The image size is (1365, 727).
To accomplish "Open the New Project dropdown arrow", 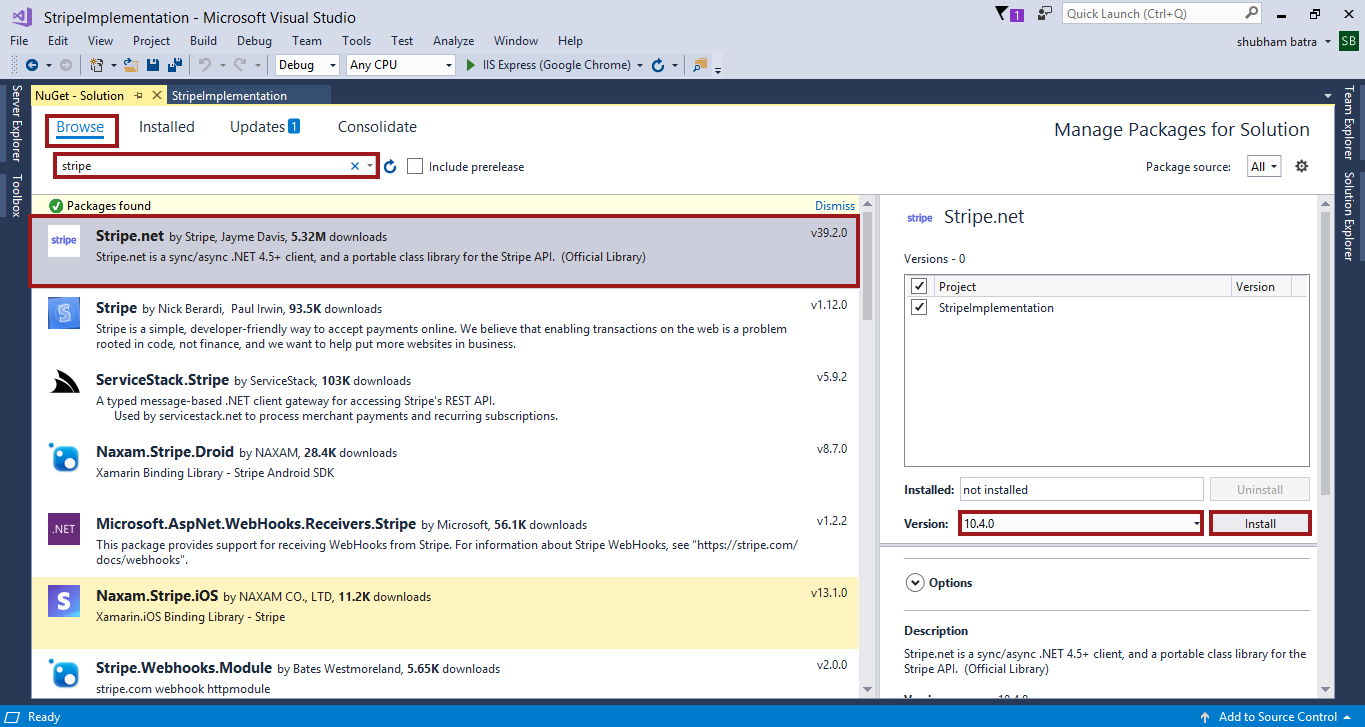I will click(113, 65).
